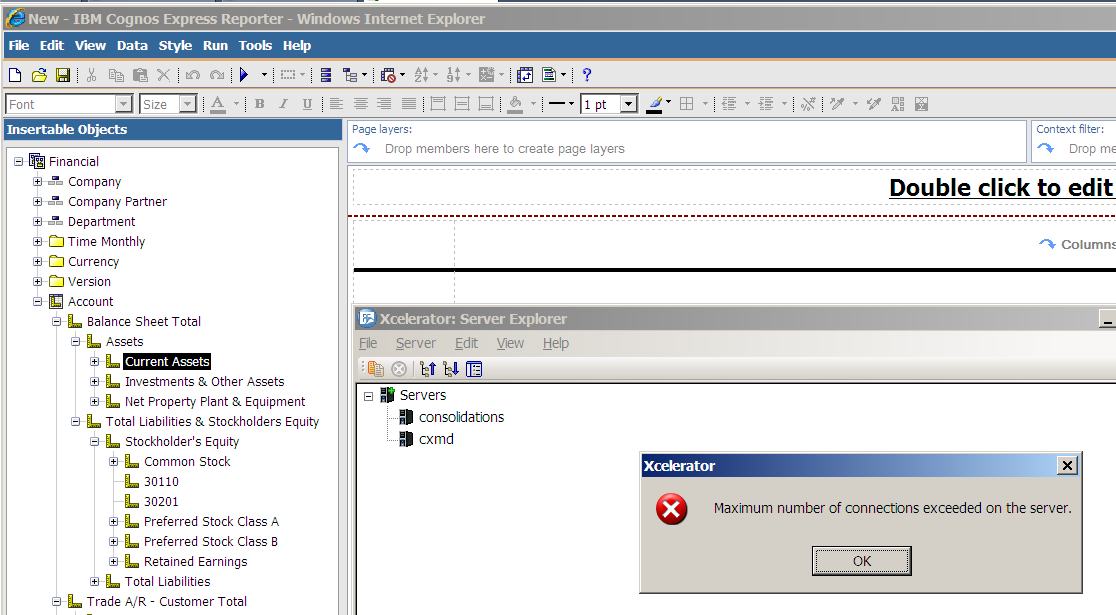
Task: Click the Delete X icon in the toolbar
Action: click(x=164, y=75)
